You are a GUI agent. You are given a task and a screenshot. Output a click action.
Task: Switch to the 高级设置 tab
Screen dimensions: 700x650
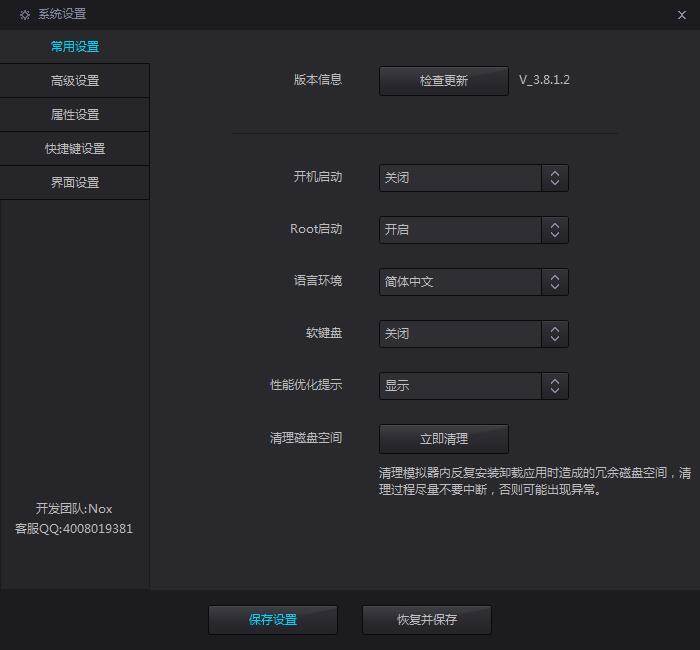click(x=75, y=81)
